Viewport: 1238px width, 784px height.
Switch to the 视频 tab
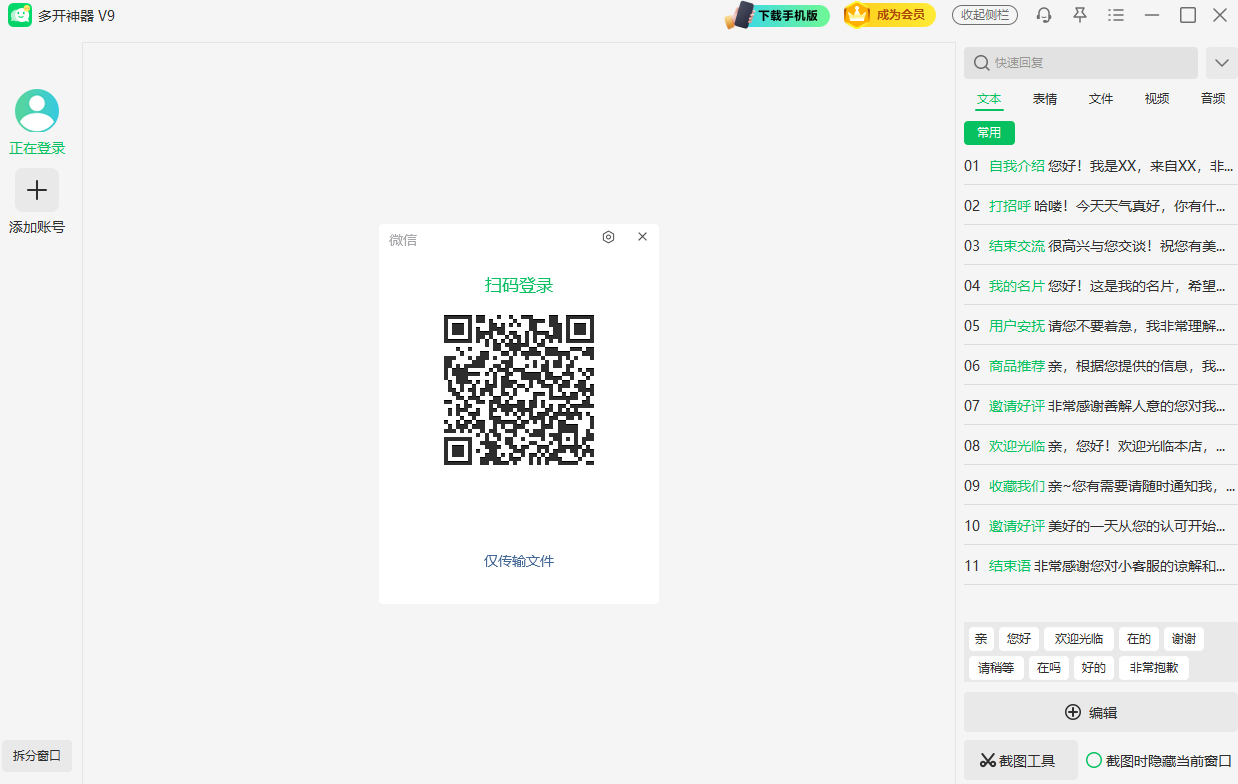coord(1157,99)
